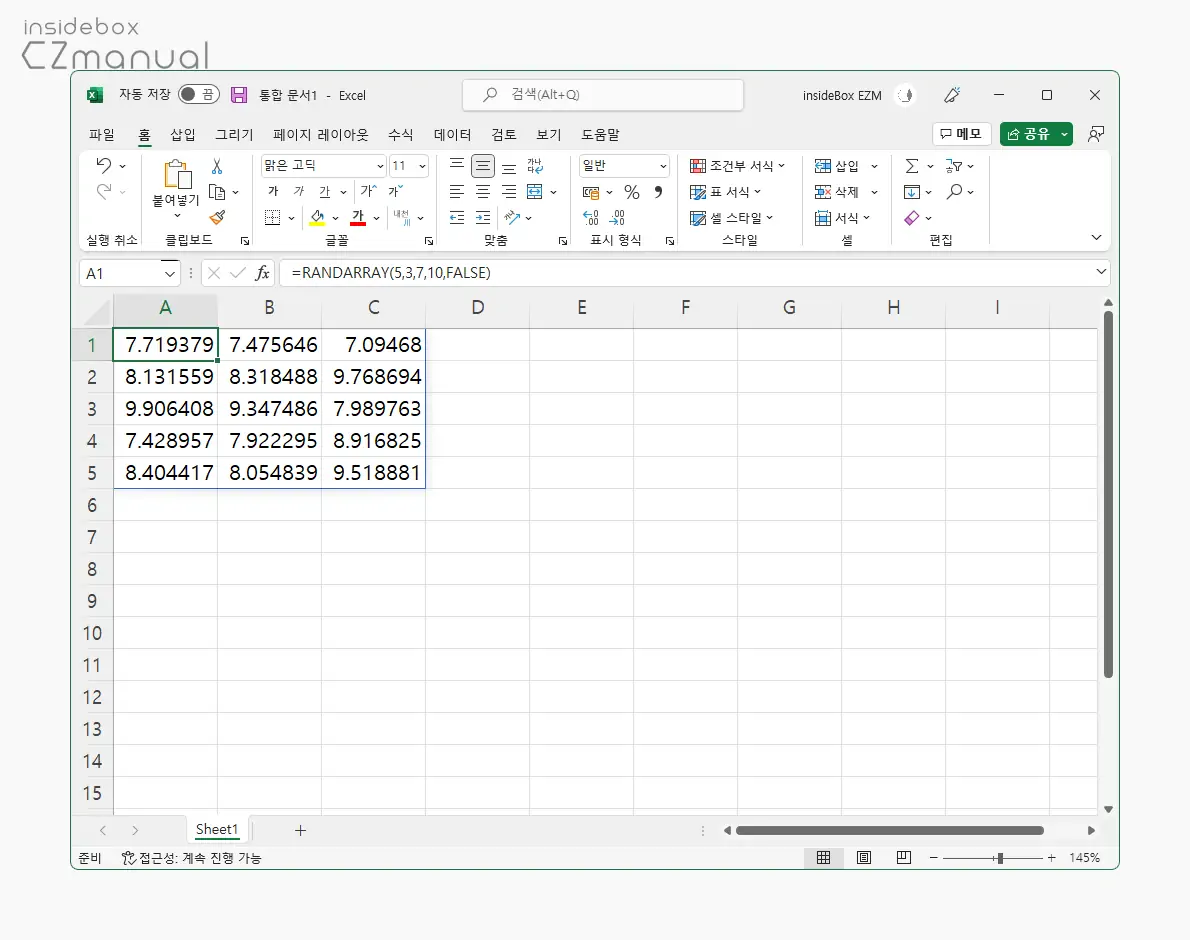
Task: Decrease indent icon
Action: 457,218
